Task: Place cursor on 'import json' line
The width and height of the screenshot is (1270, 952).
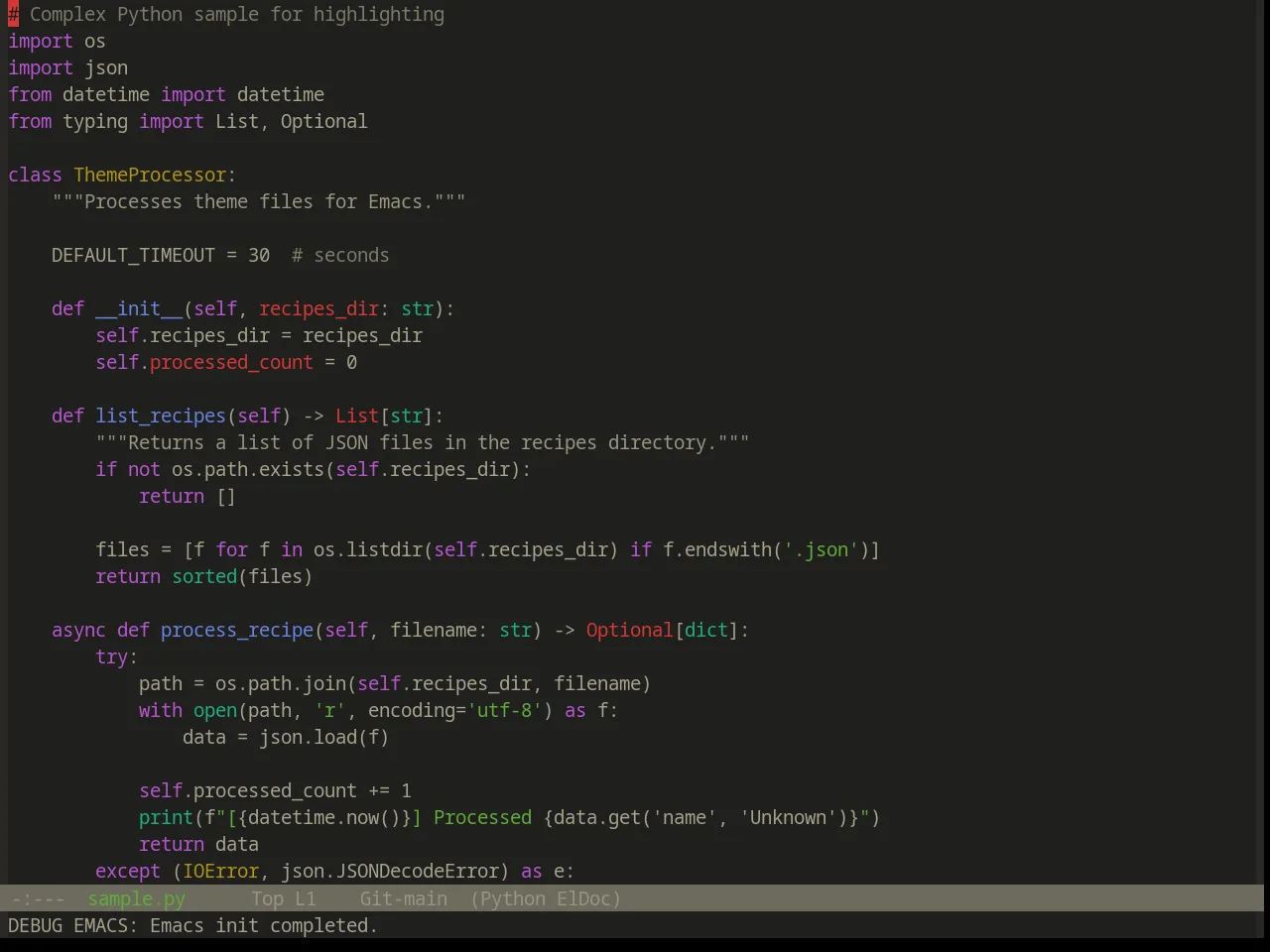Action: pos(67,67)
